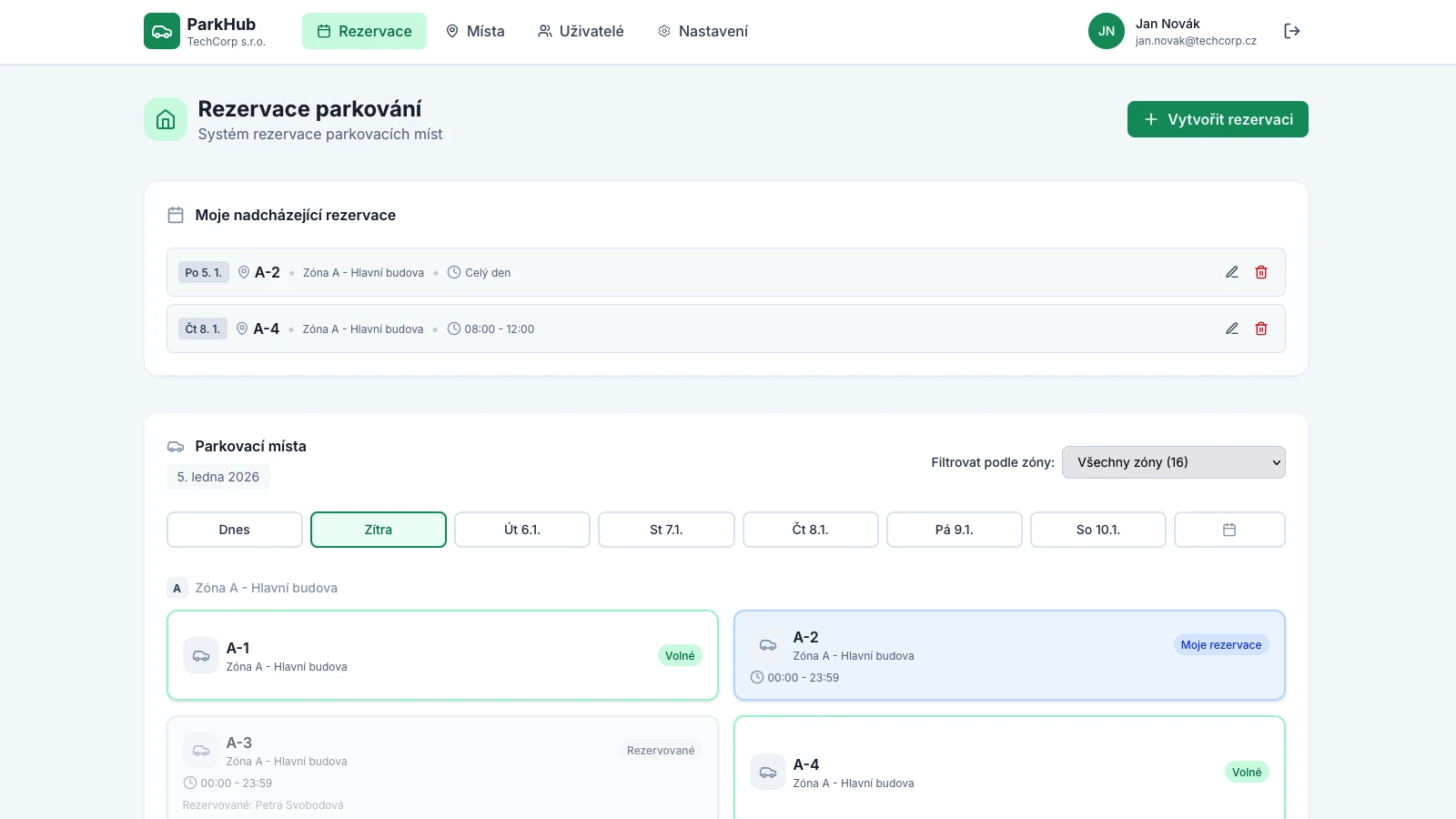The image size is (1456, 819).
Task: Go to the Místa navigation tab
Action: coord(475,31)
